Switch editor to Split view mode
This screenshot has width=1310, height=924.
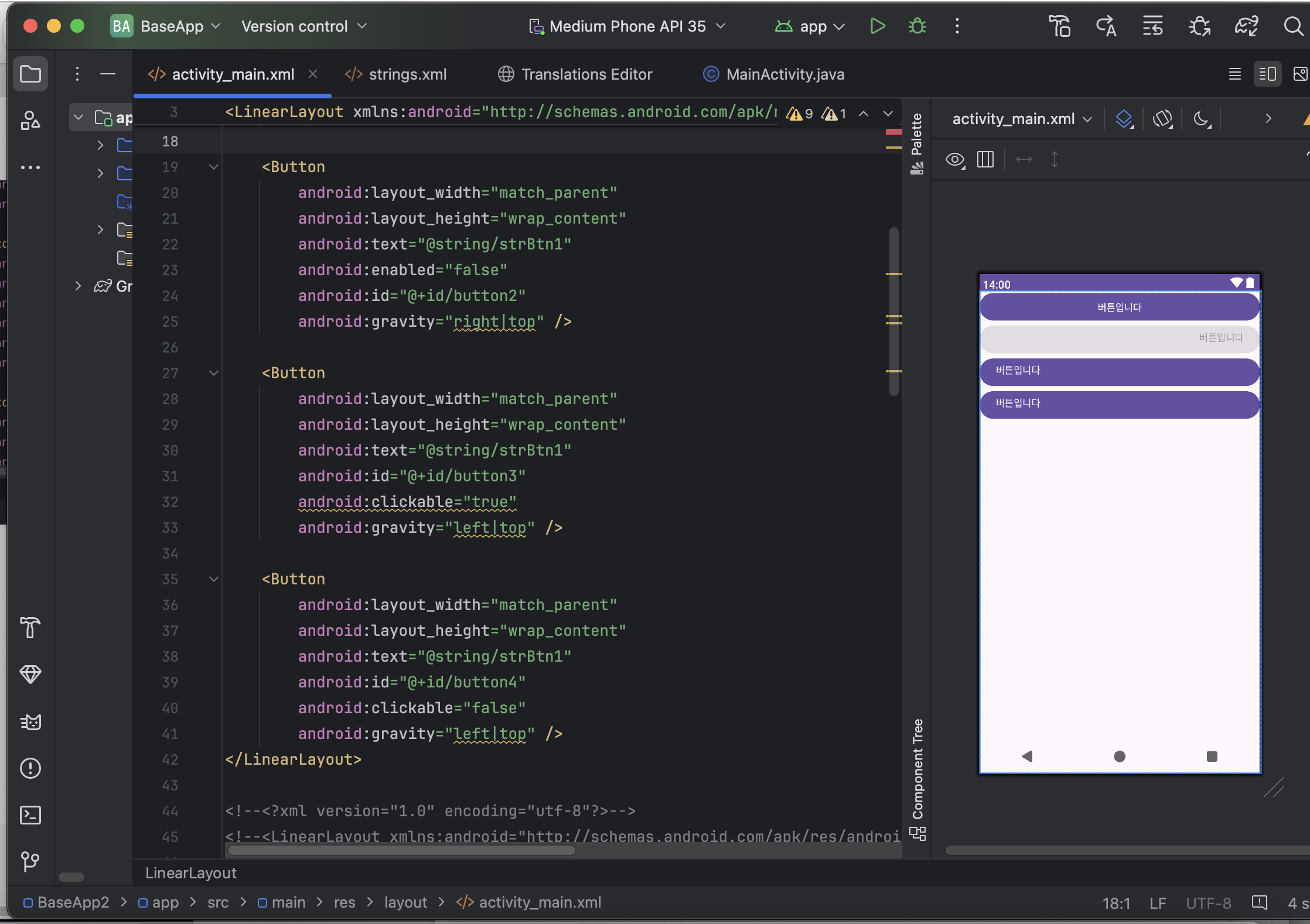[1267, 74]
